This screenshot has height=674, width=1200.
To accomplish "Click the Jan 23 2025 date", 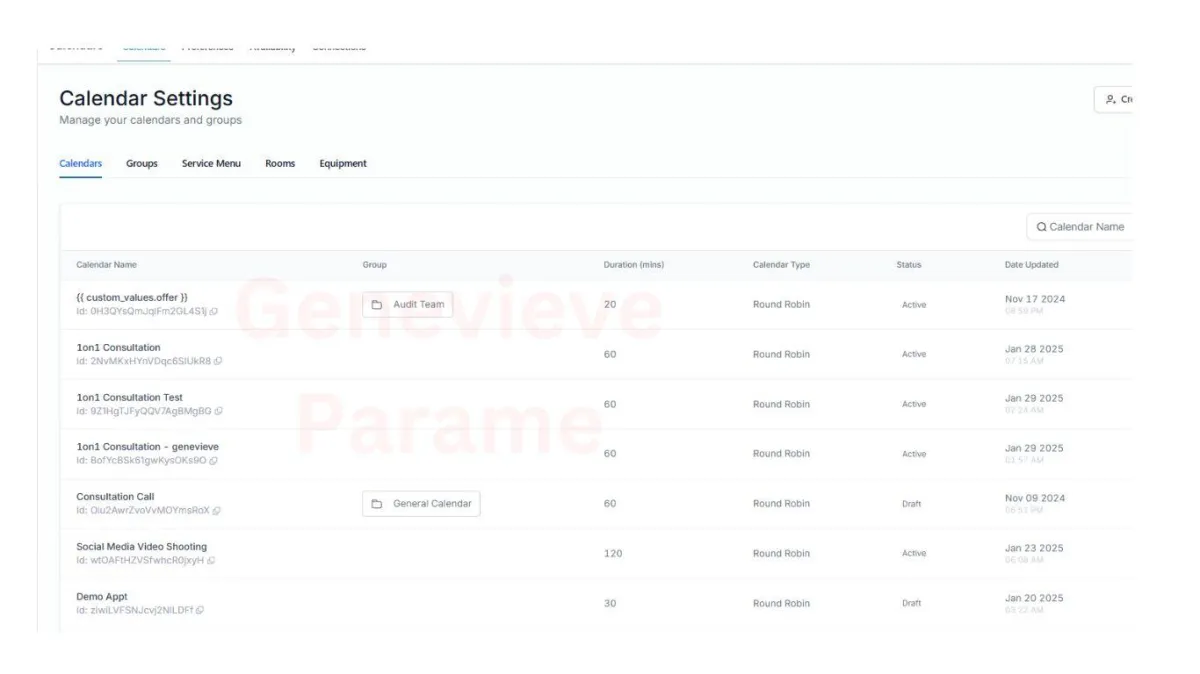I will click(x=1034, y=548).
